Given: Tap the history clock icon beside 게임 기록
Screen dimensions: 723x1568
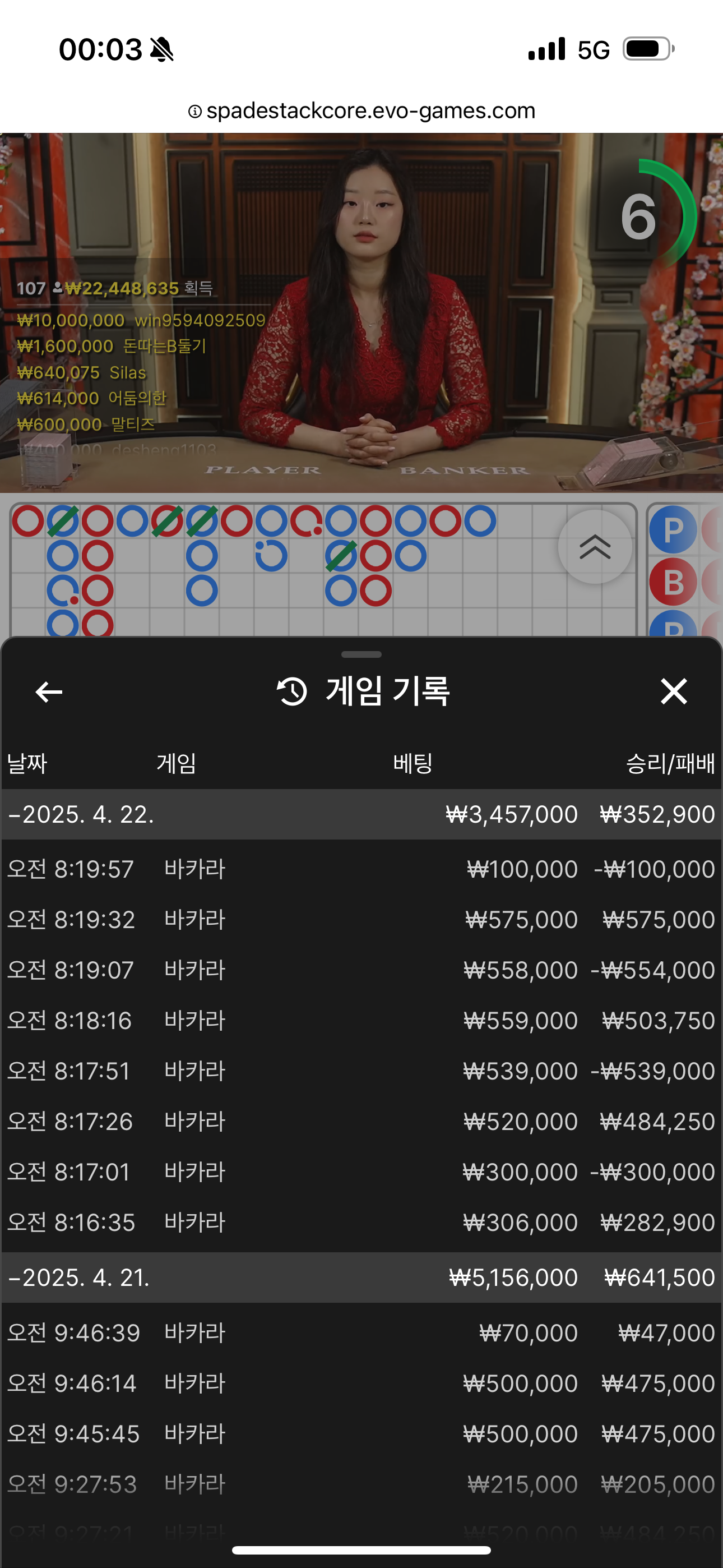Looking at the screenshot, I should 292,691.
